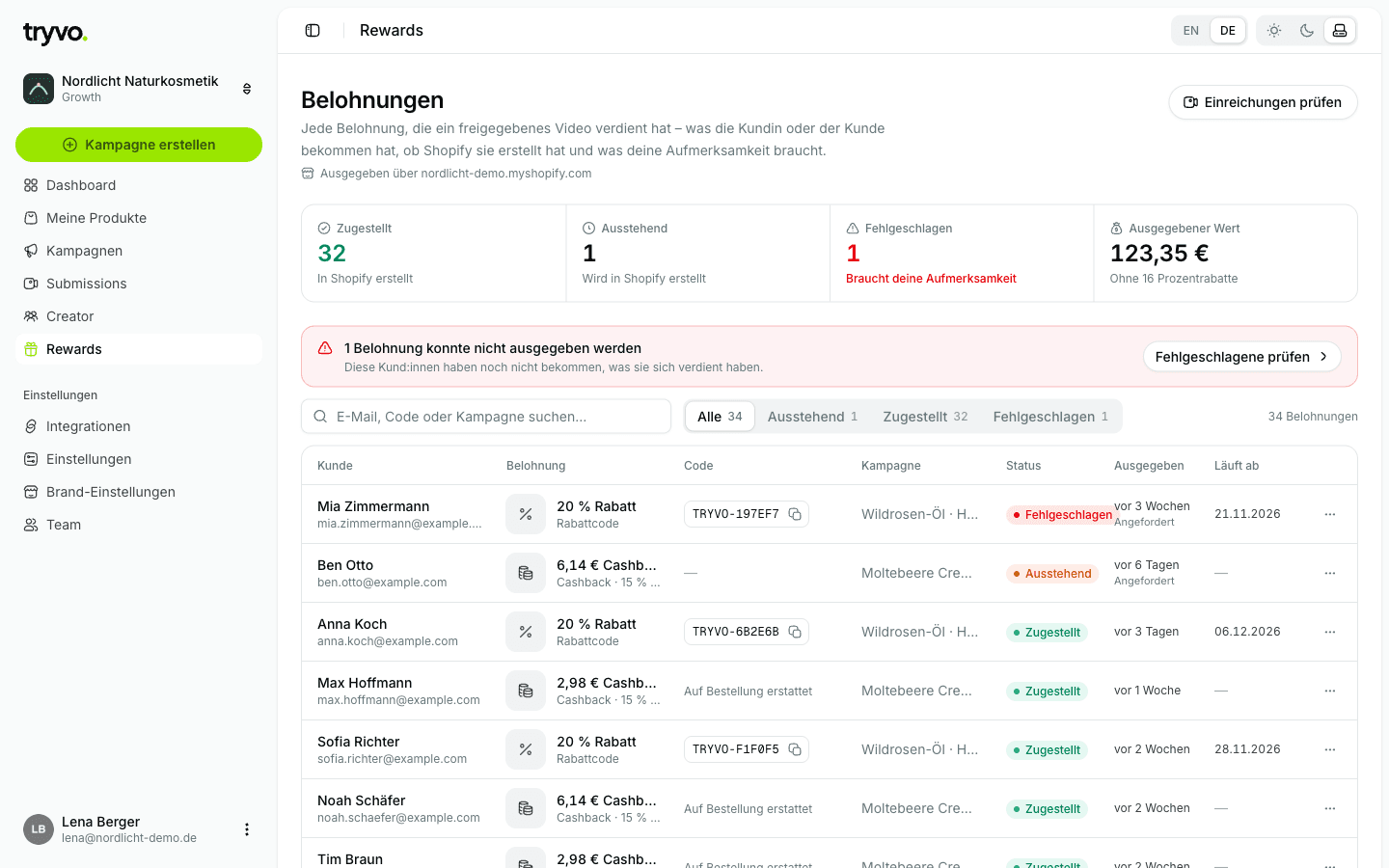Open Kampagnen in sidebar

(x=139, y=251)
